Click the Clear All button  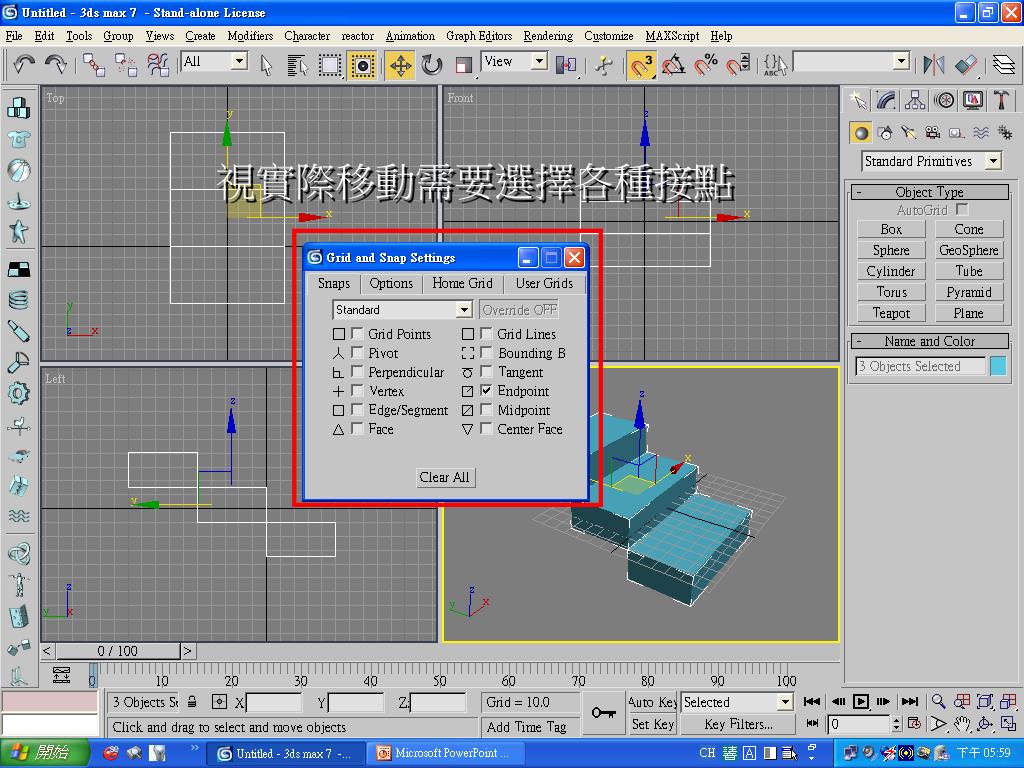tap(444, 477)
